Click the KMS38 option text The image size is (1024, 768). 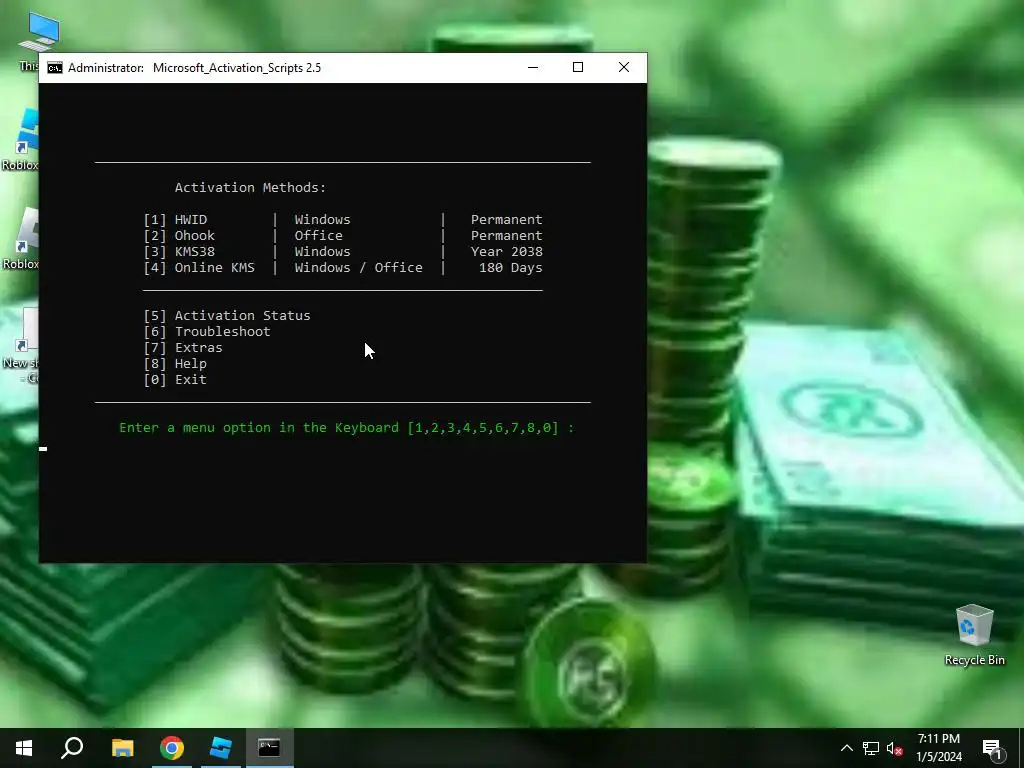pos(195,251)
